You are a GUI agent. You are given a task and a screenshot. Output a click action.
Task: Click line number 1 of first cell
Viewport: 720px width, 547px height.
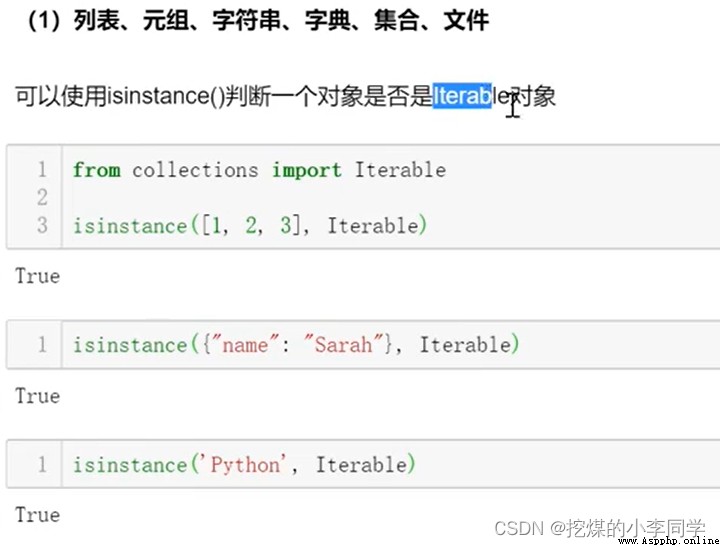click(42, 169)
